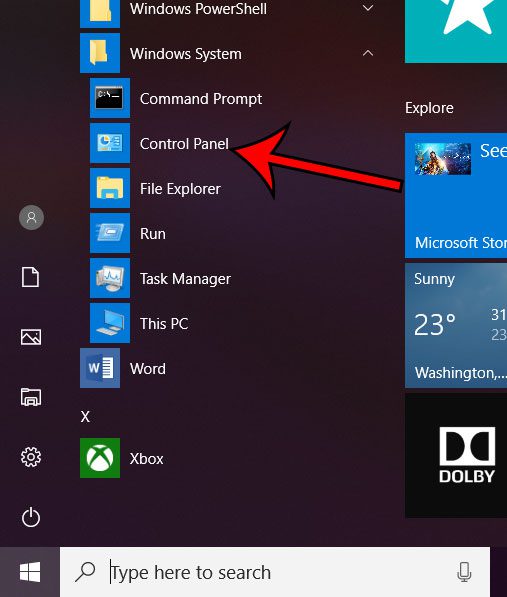Click the search magnifier icon

tap(85, 572)
